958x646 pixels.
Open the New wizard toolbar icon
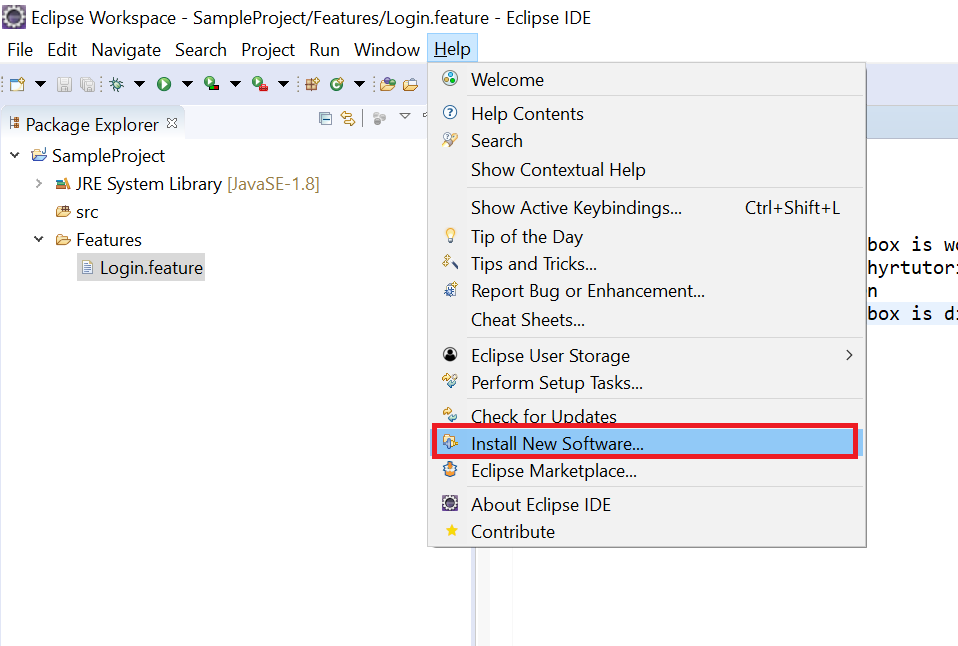(17, 84)
